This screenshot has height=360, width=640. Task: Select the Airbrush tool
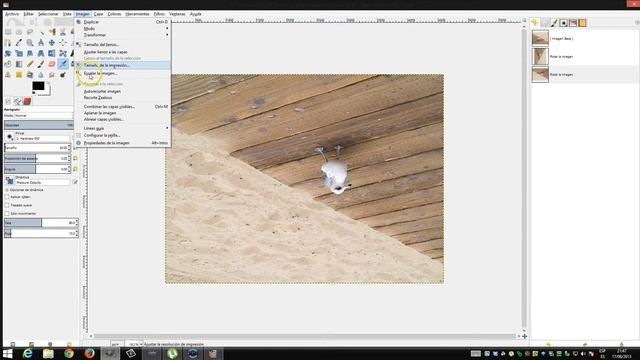(x=63, y=64)
